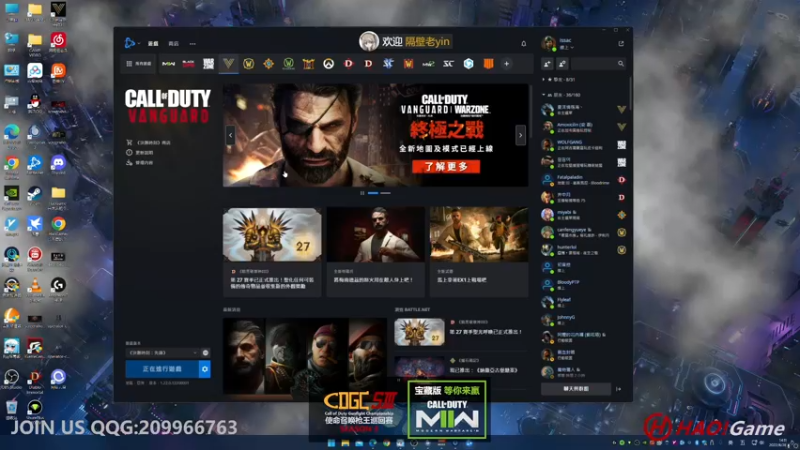Expand the Isaac online status dropdown
This screenshot has height=450, width=800.
566,47
